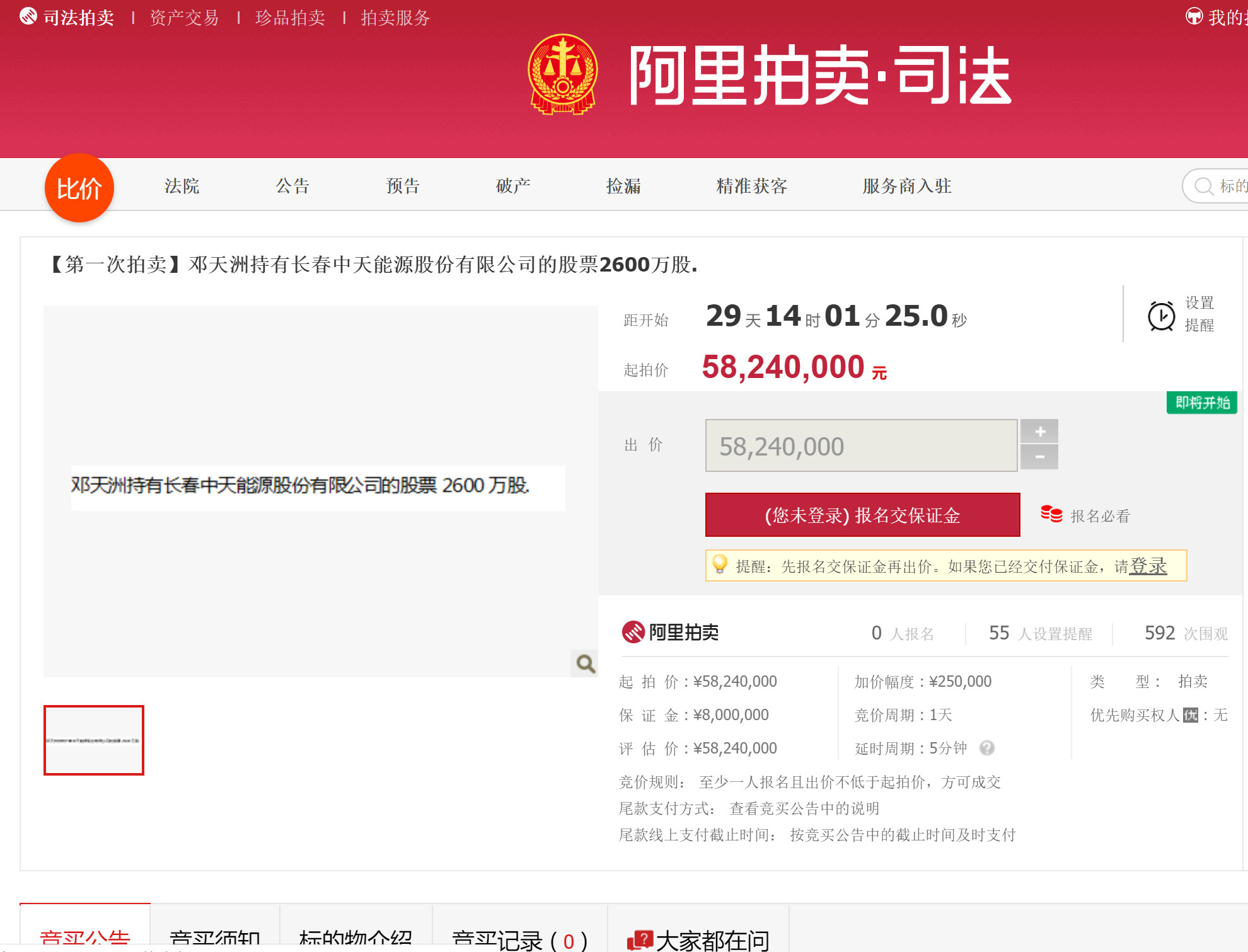Click the 阿里拍卖 brand logo icon
1248x952 pixels.
point(633,632)
